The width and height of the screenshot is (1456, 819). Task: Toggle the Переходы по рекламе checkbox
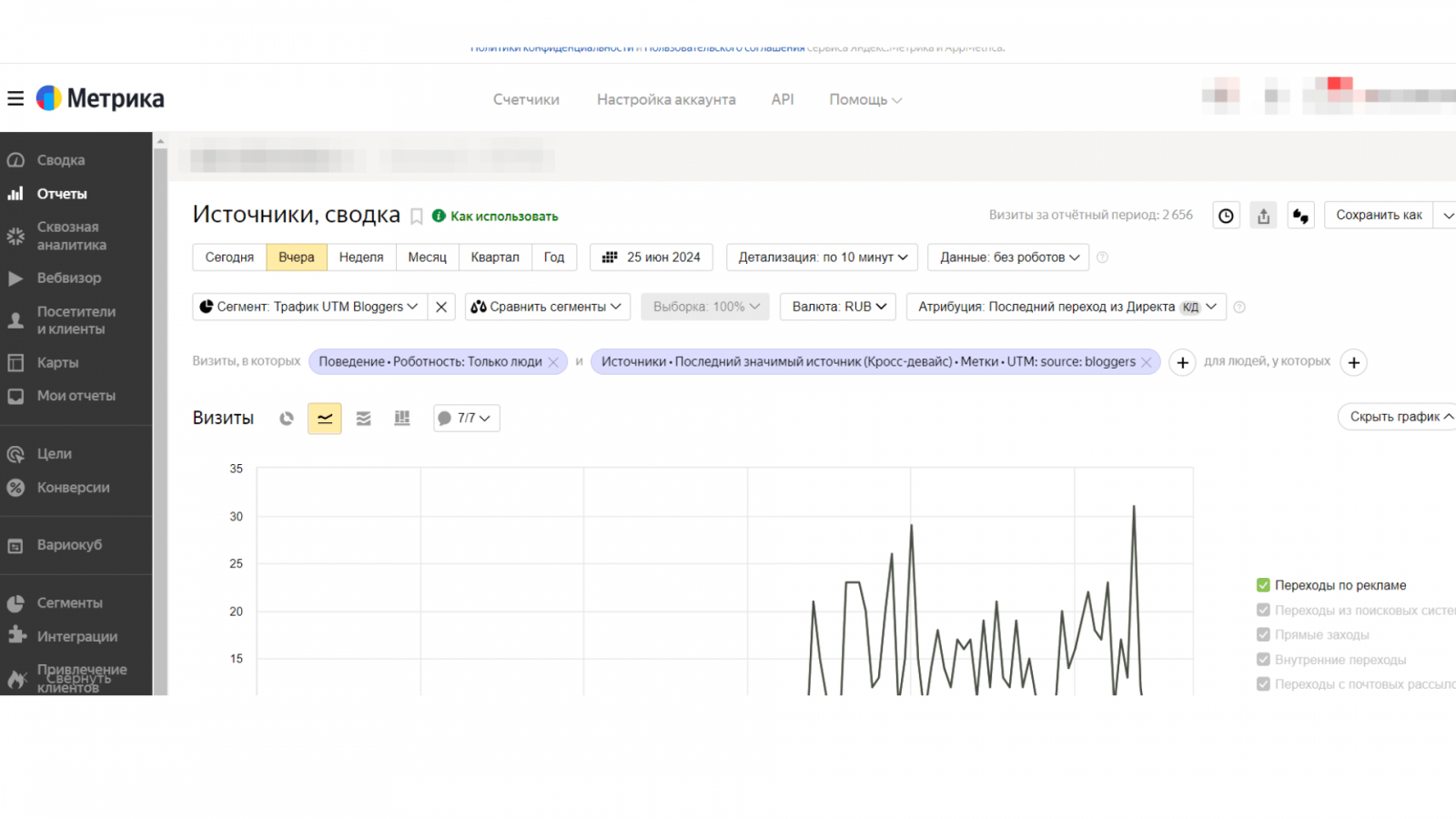[1263, 585]
